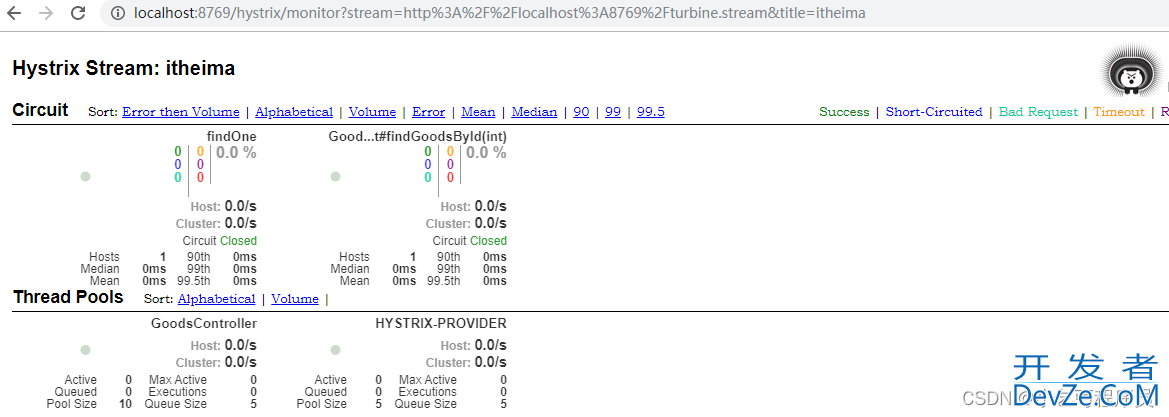Focus the address bar URL
Image resolution: width=1169 pixels, height=417 pixels.
[x=500, y=13]
